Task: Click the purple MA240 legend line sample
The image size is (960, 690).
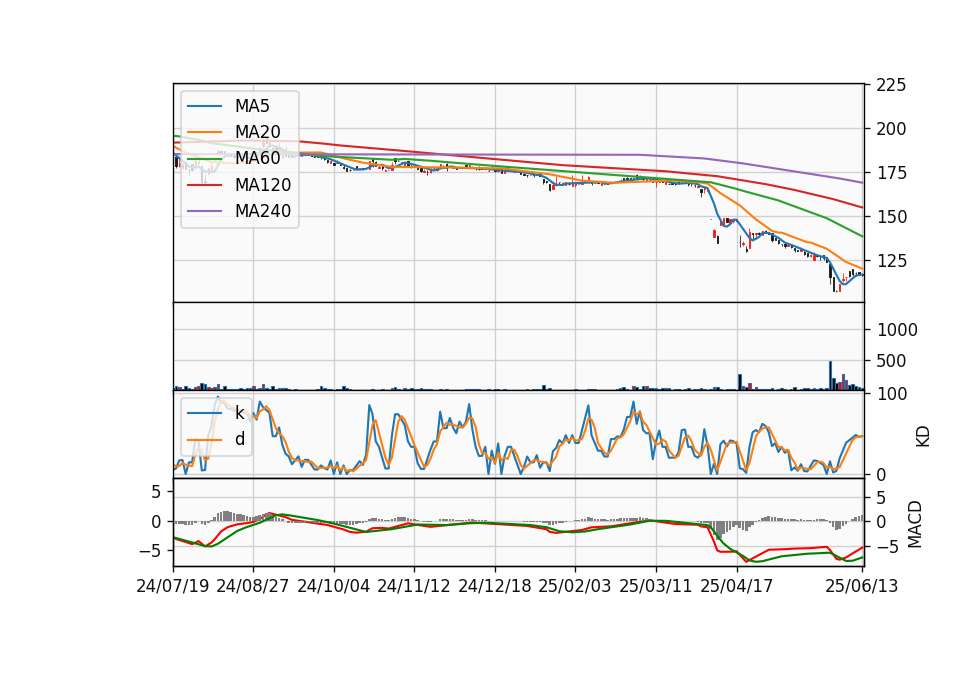Action: (x=204, y=211)
